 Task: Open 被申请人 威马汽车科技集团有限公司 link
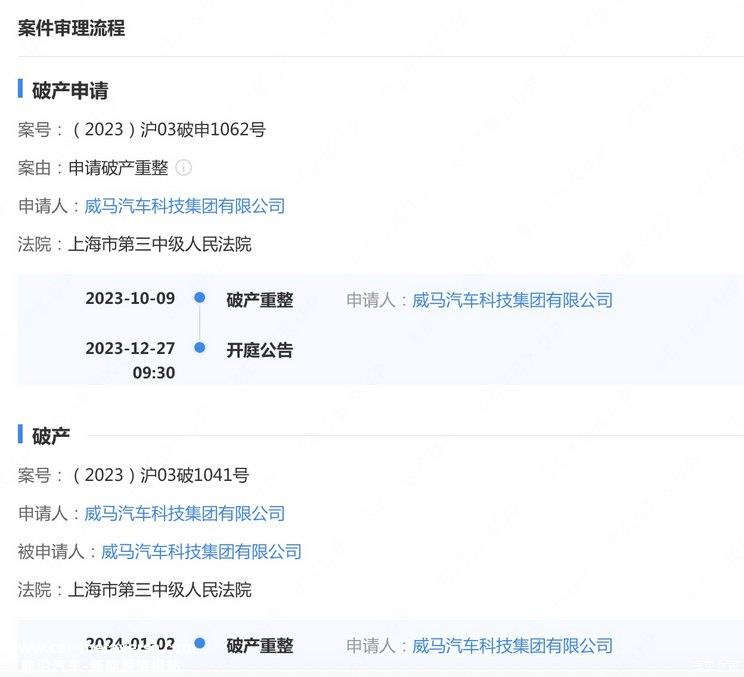point(201,551)
